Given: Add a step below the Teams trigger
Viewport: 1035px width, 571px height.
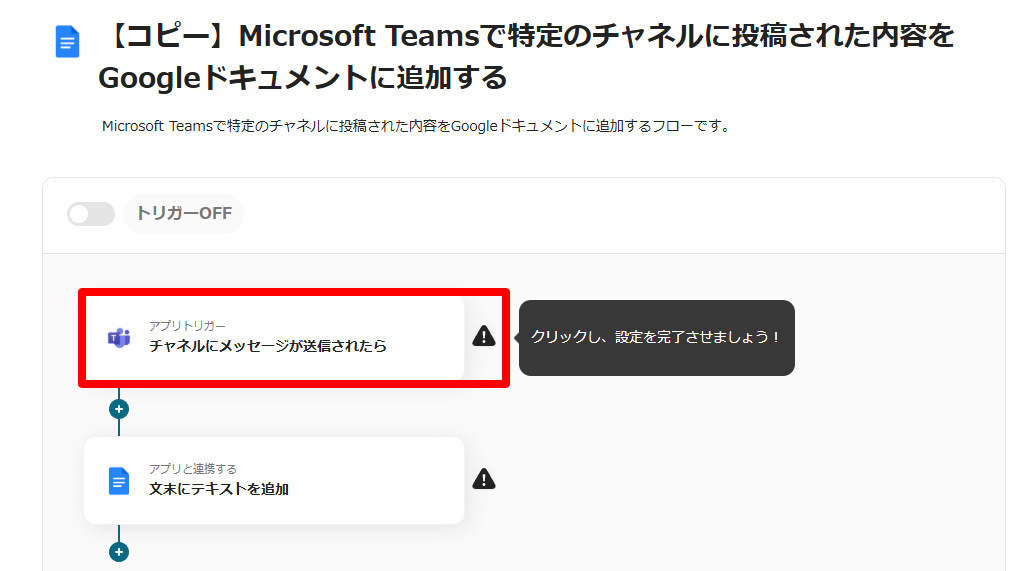Looking at the screenshot, I should pyautogui.click(x=119, y=409).
